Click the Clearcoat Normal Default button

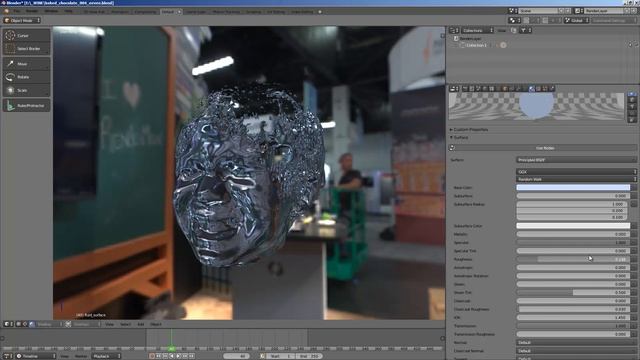pyautogui.click(x=576, y=351)
